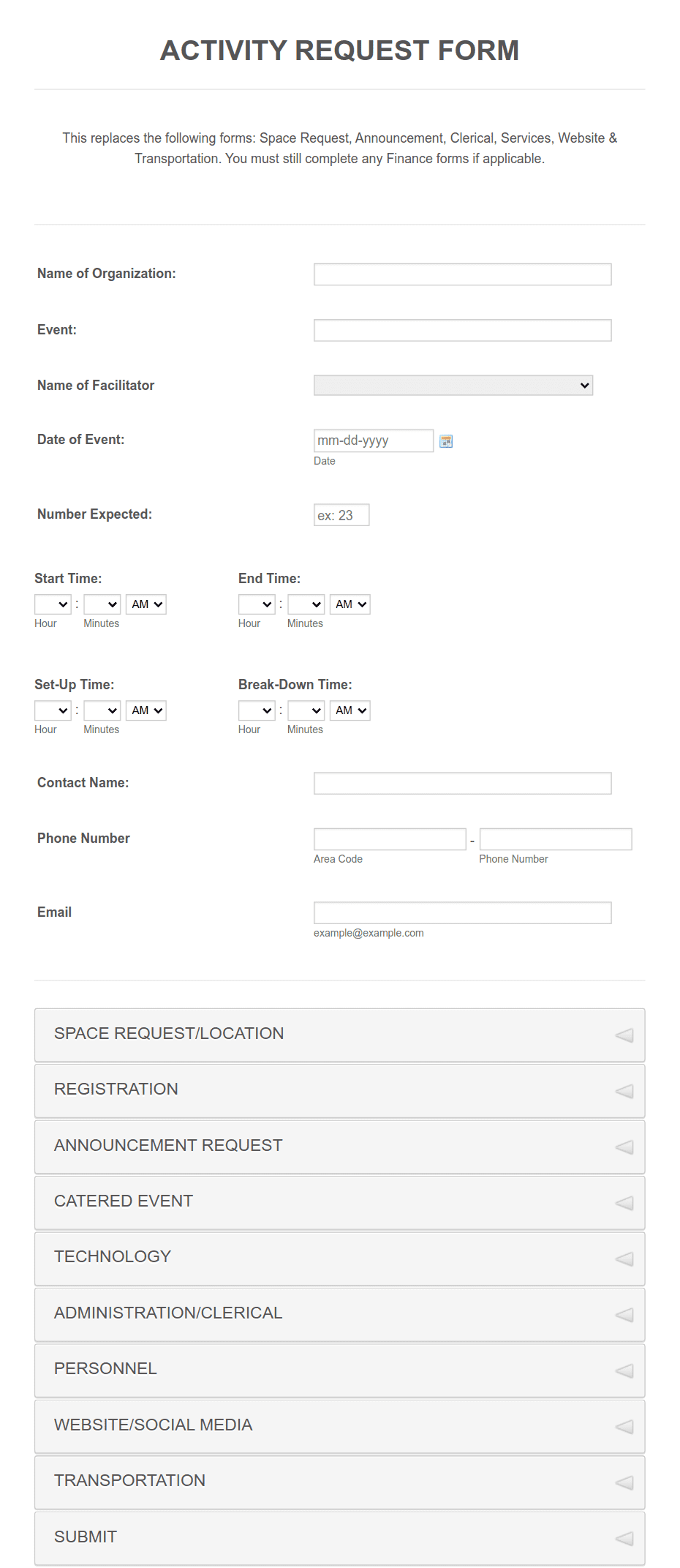Open the Date of Event calendar picker icon
The image size is (680, 1568).
pos(447,440)
